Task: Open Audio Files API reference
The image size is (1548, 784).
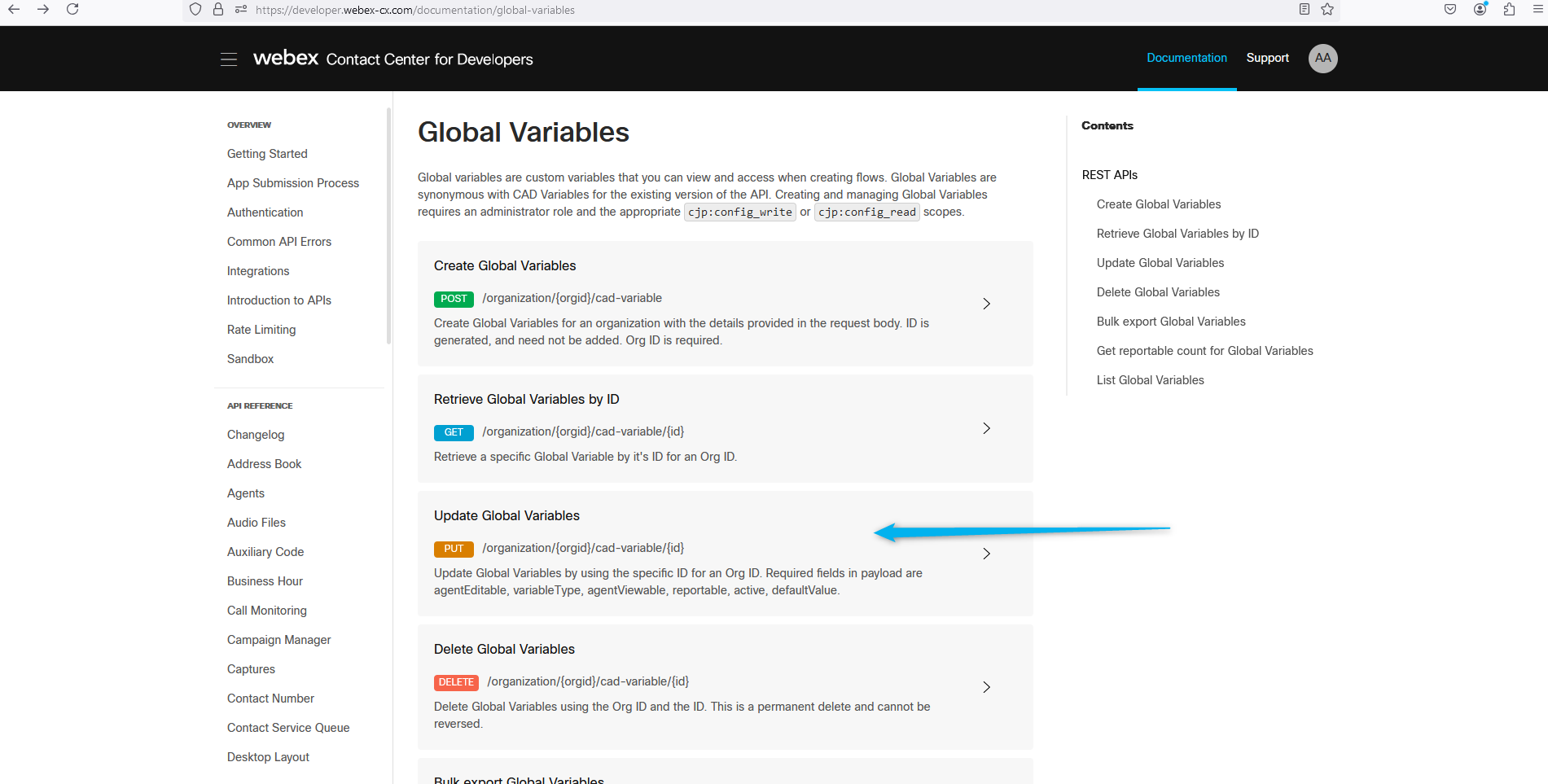Action: [257, 523]
